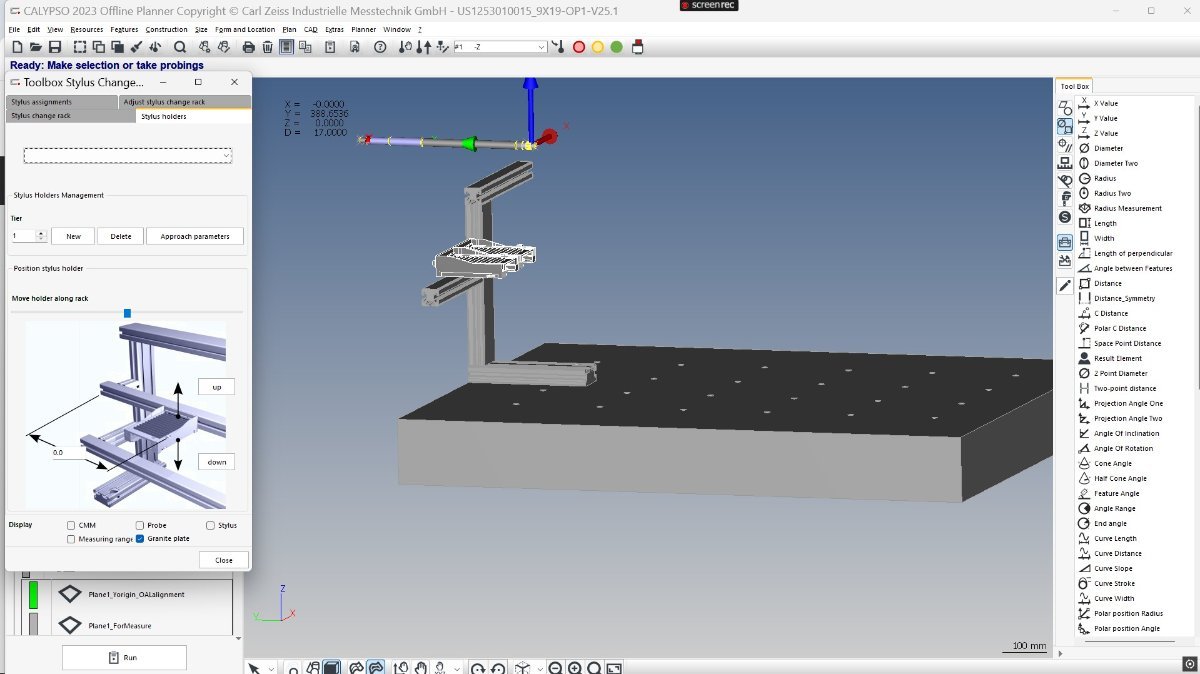
Task: Click the circled S icon in Tool Box sidebar
Action: pyautogui.click(x=1064, y=217)
